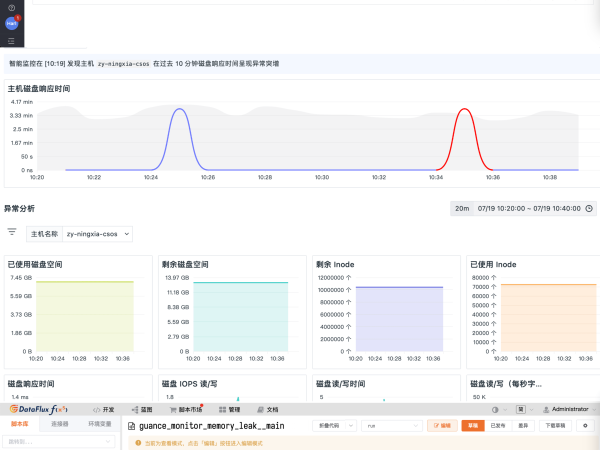This screenshot has width=600, height=450.
Task: Switch to the 环境变量 tab
Action: (100, 424)
